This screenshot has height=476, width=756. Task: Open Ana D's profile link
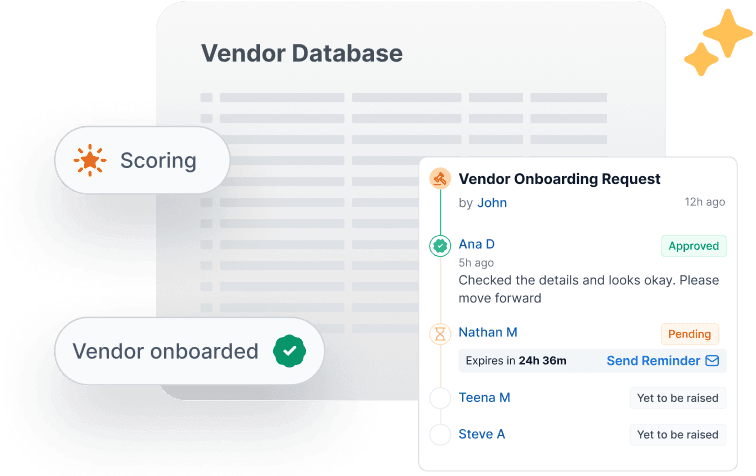point(476,244)
